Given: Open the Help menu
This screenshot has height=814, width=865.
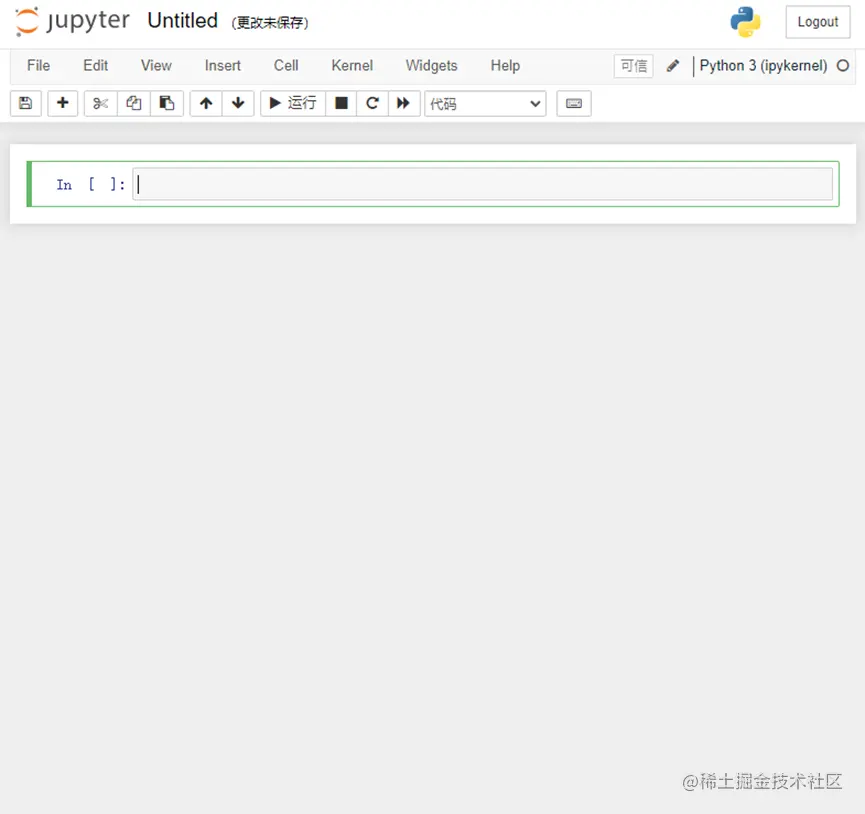Looking at the screenshot, I should click(505, 66).
